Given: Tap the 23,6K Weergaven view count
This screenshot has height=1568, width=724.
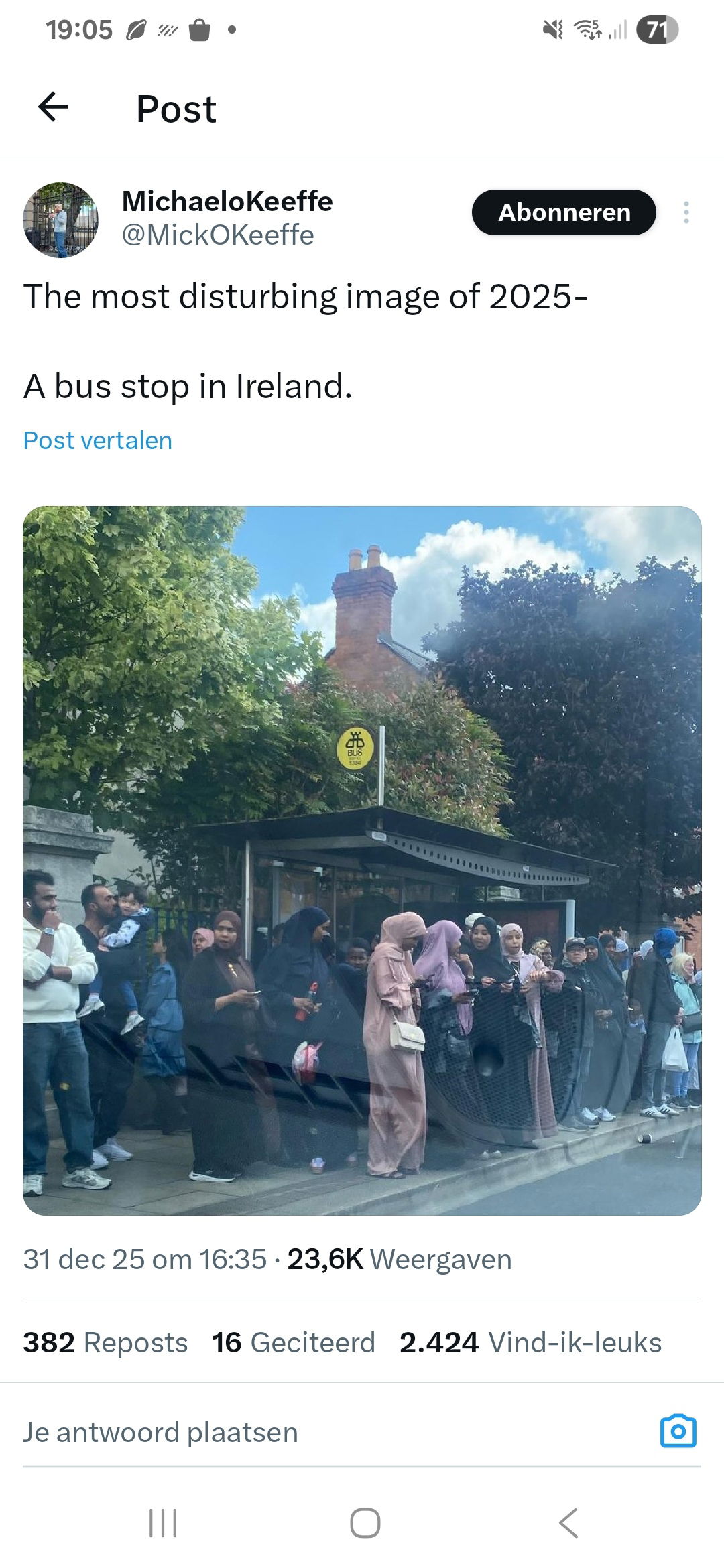Looking at the screenshot, I should (x=400, y=1259).
